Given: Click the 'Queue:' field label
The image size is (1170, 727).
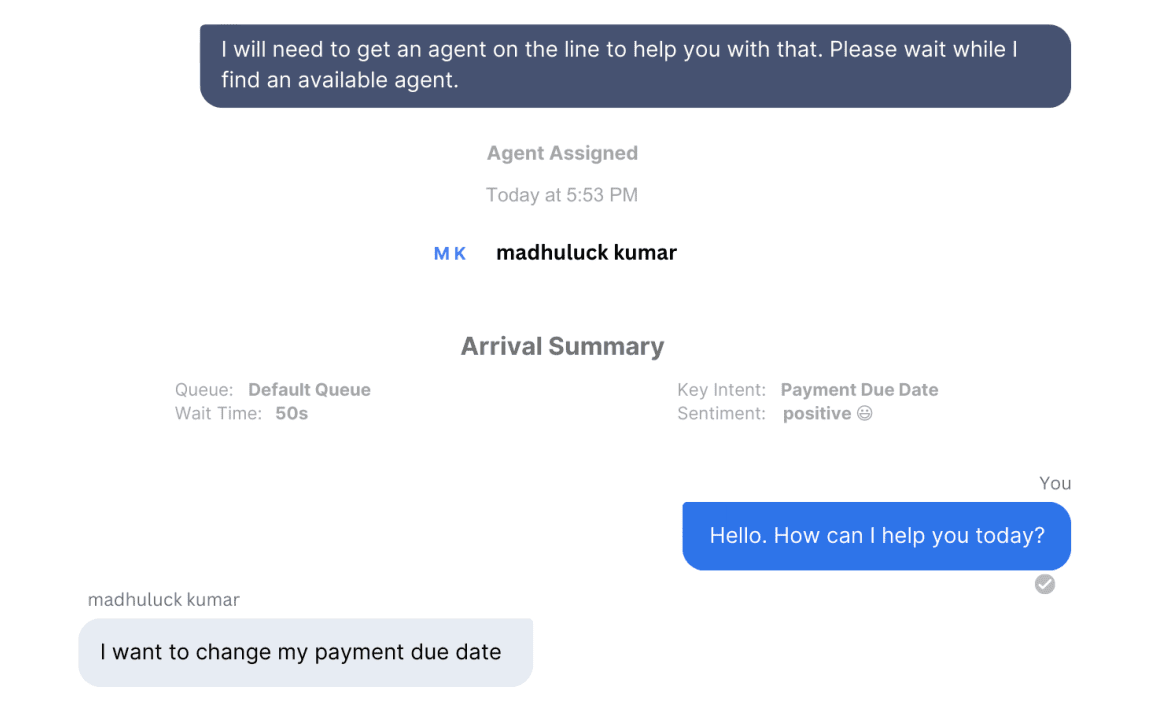Looking at the screenshot, I should pyautogui.click(x=204, y=390).
